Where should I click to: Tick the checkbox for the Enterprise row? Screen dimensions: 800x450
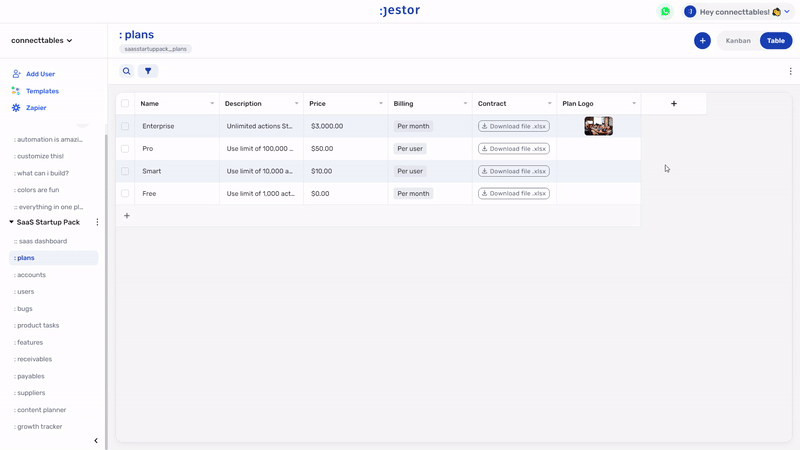[125, 126]
